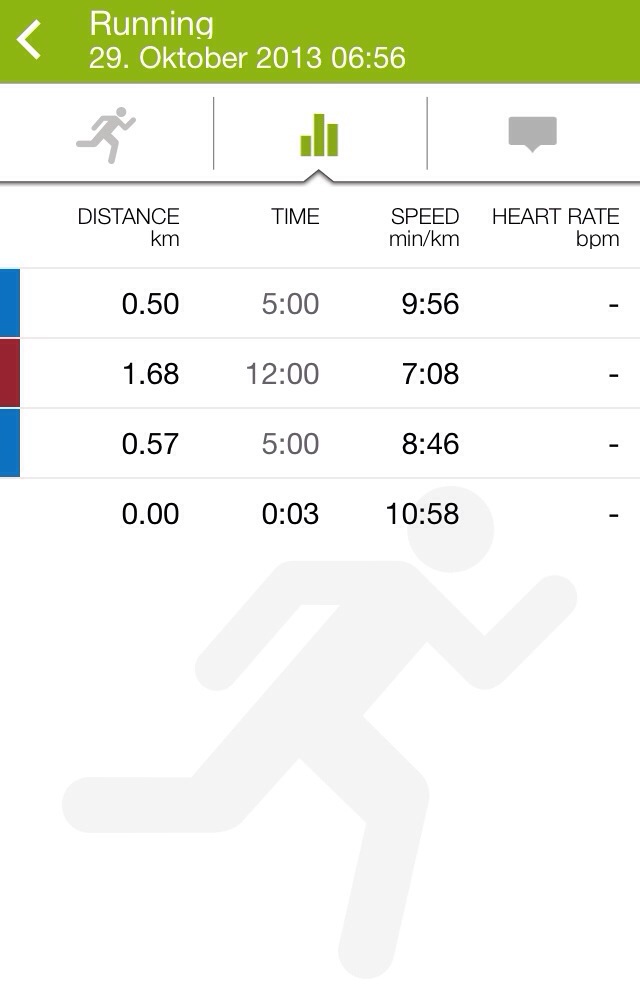Click the HEART RATE bpm column header
The width and height of the screenshot is (640, 992).
point(555,227)
